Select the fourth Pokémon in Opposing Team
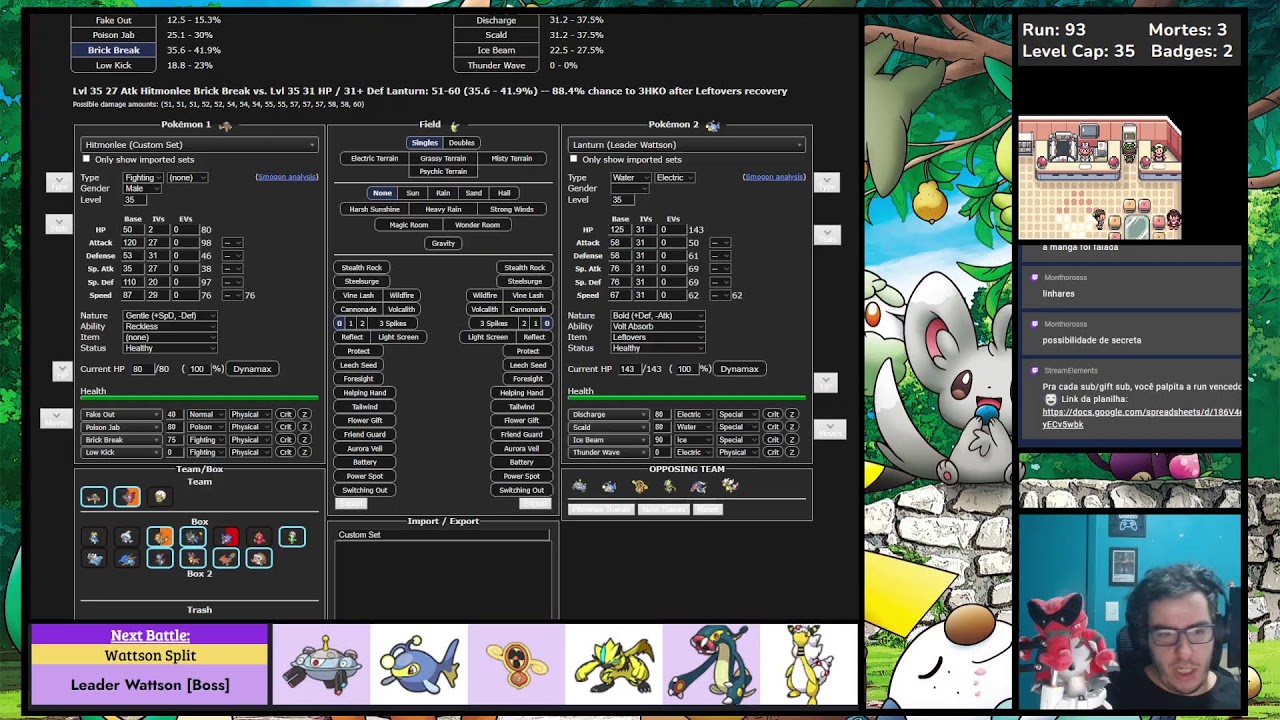 [x=669, y=486]
